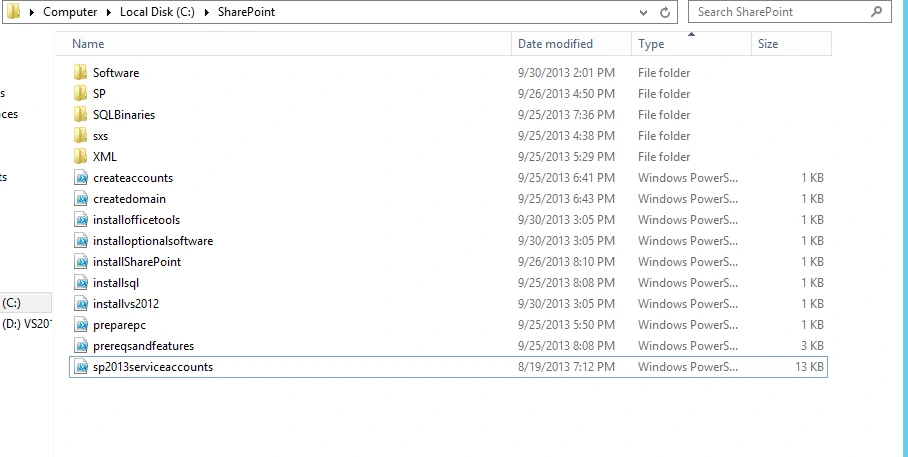Expand the arrow before Computer in address bar

(32, 12)
